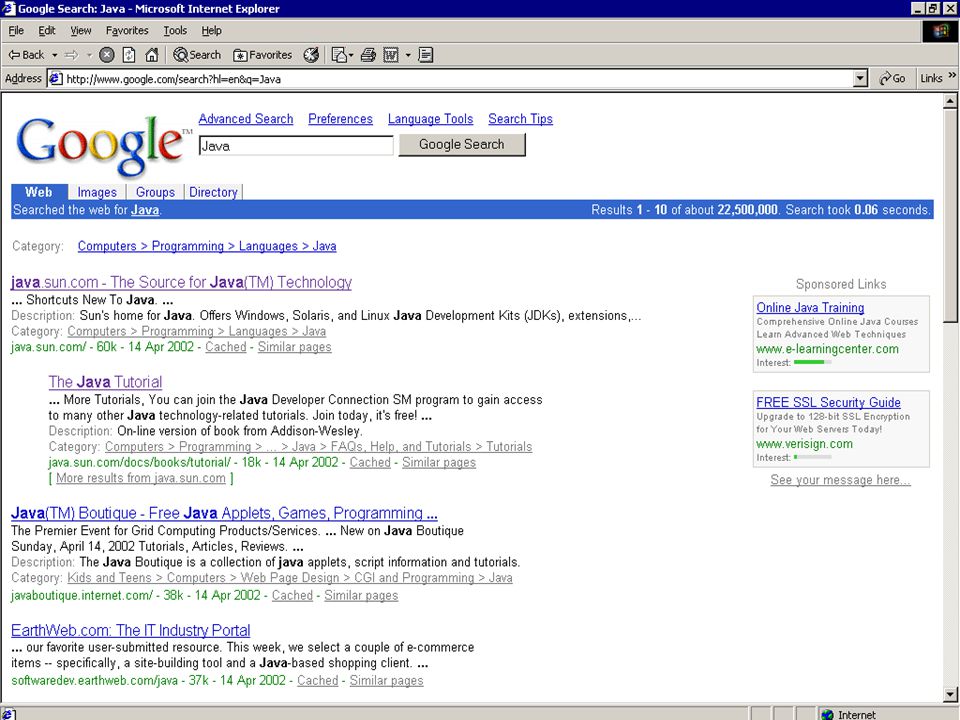This screenshot has height=720, width=960.
Task: Click the Google Search button
Action: (462, 144)
